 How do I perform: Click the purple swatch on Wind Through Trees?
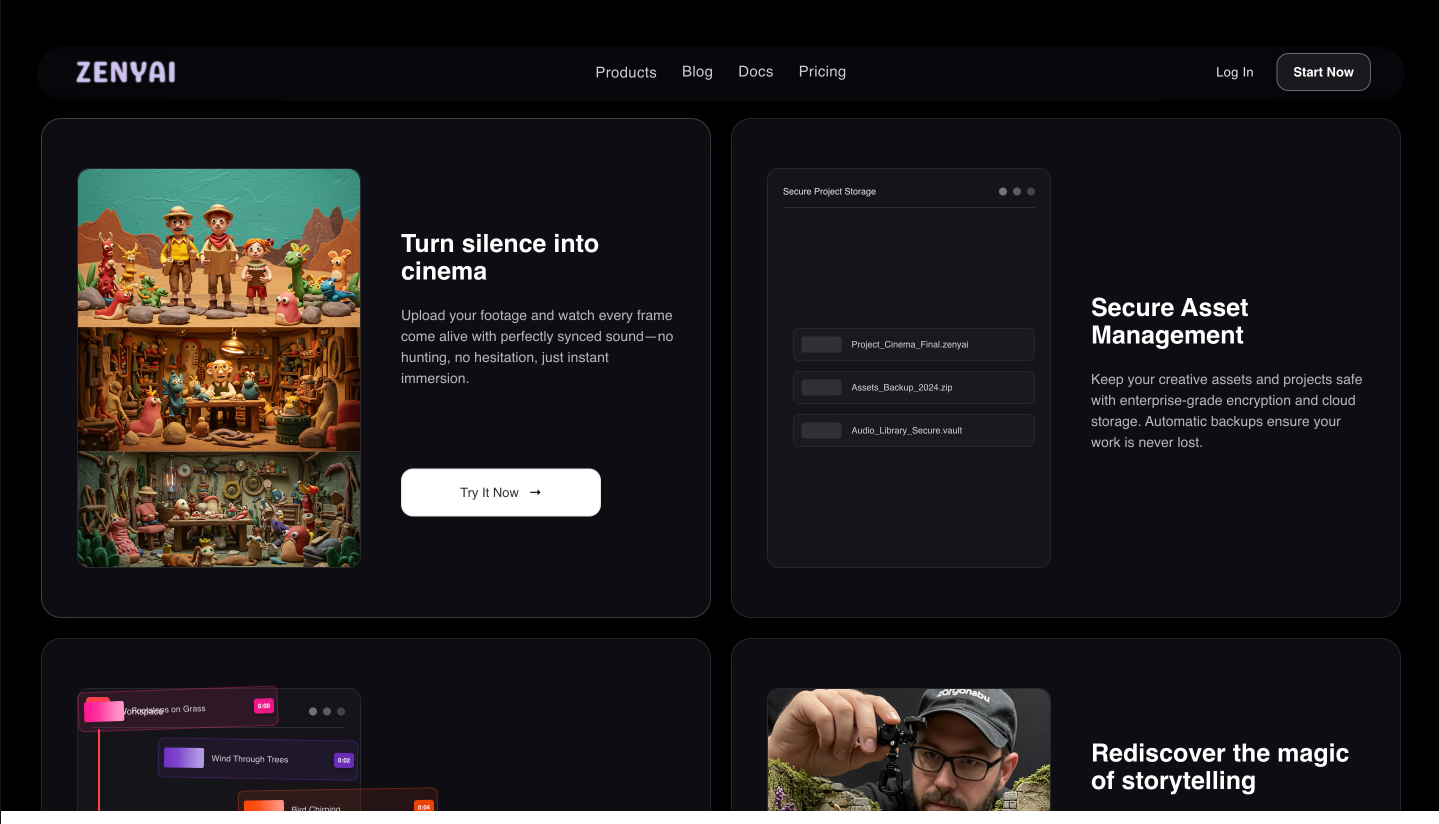pyautogui.click(x=184, y=758)
